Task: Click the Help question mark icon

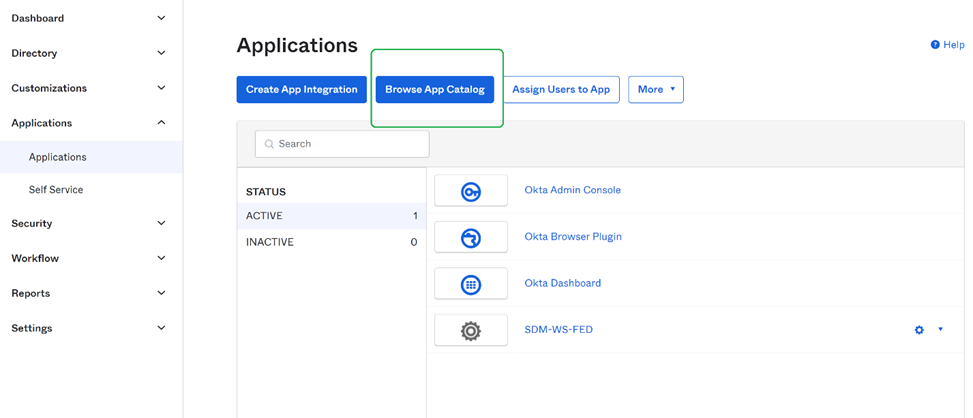Action: (x=935, y=45)
